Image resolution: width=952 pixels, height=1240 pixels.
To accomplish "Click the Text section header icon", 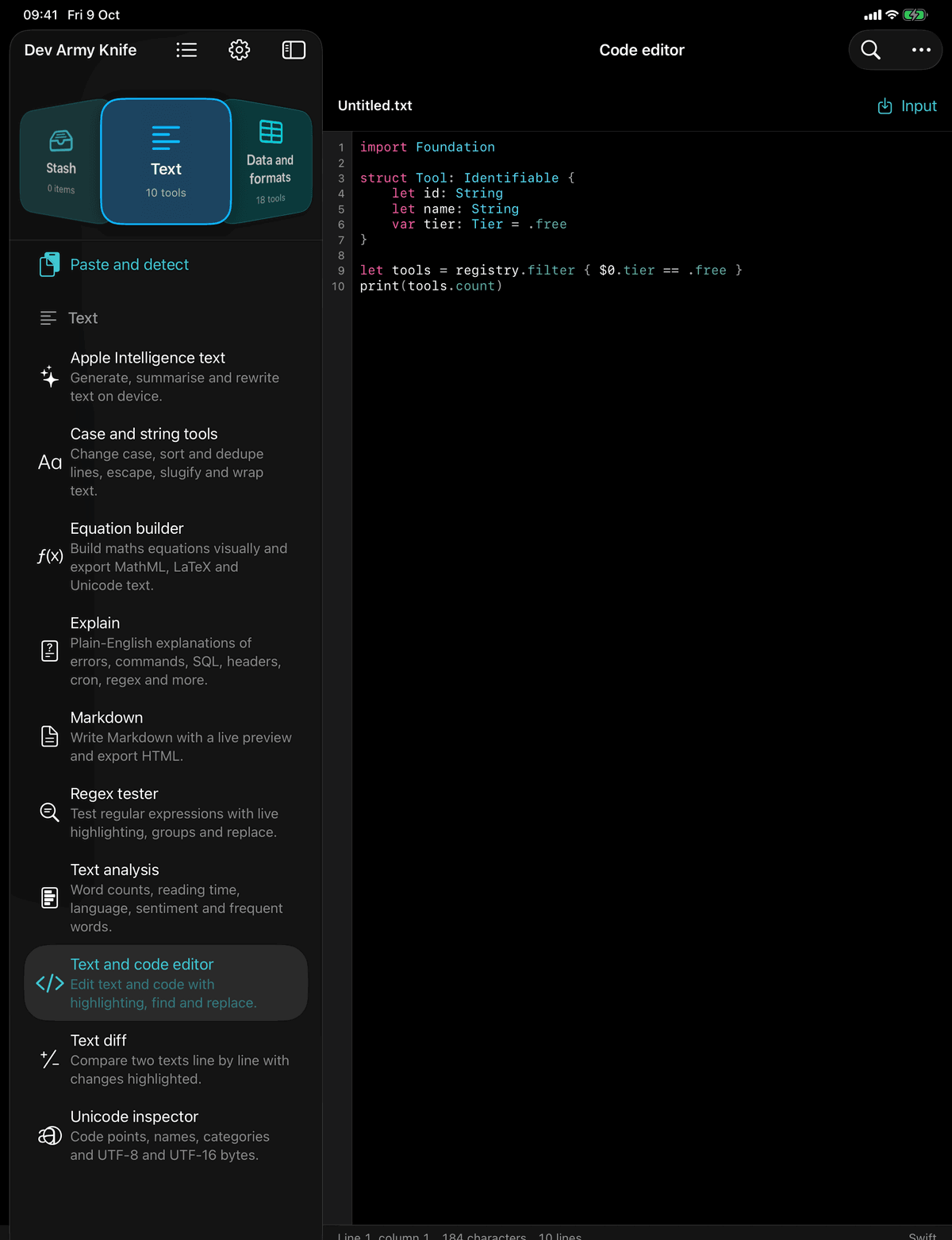I will coord(48,318).
